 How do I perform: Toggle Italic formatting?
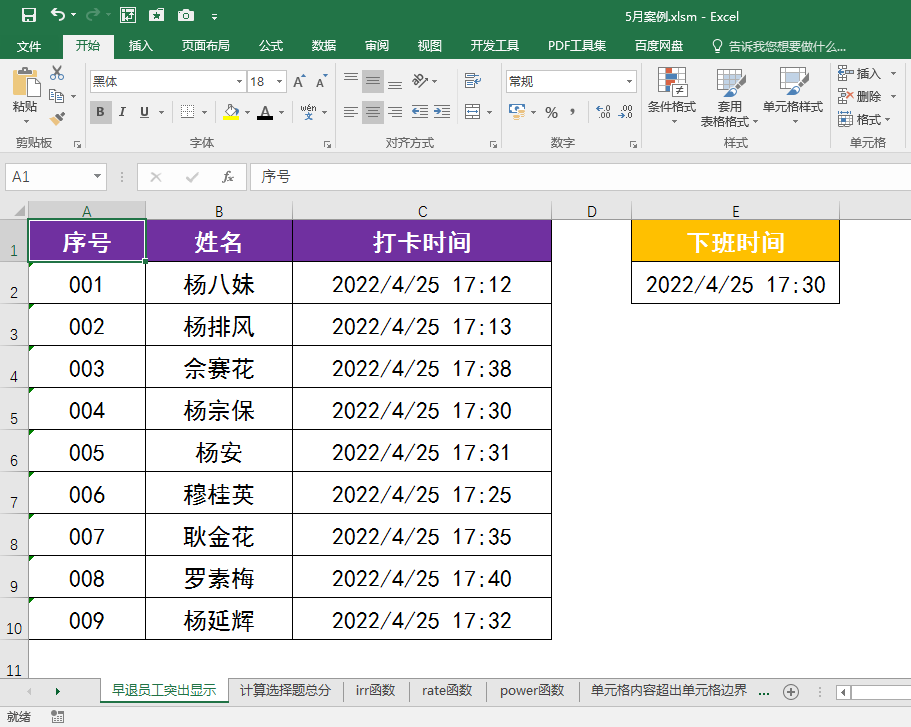point(122,112)
